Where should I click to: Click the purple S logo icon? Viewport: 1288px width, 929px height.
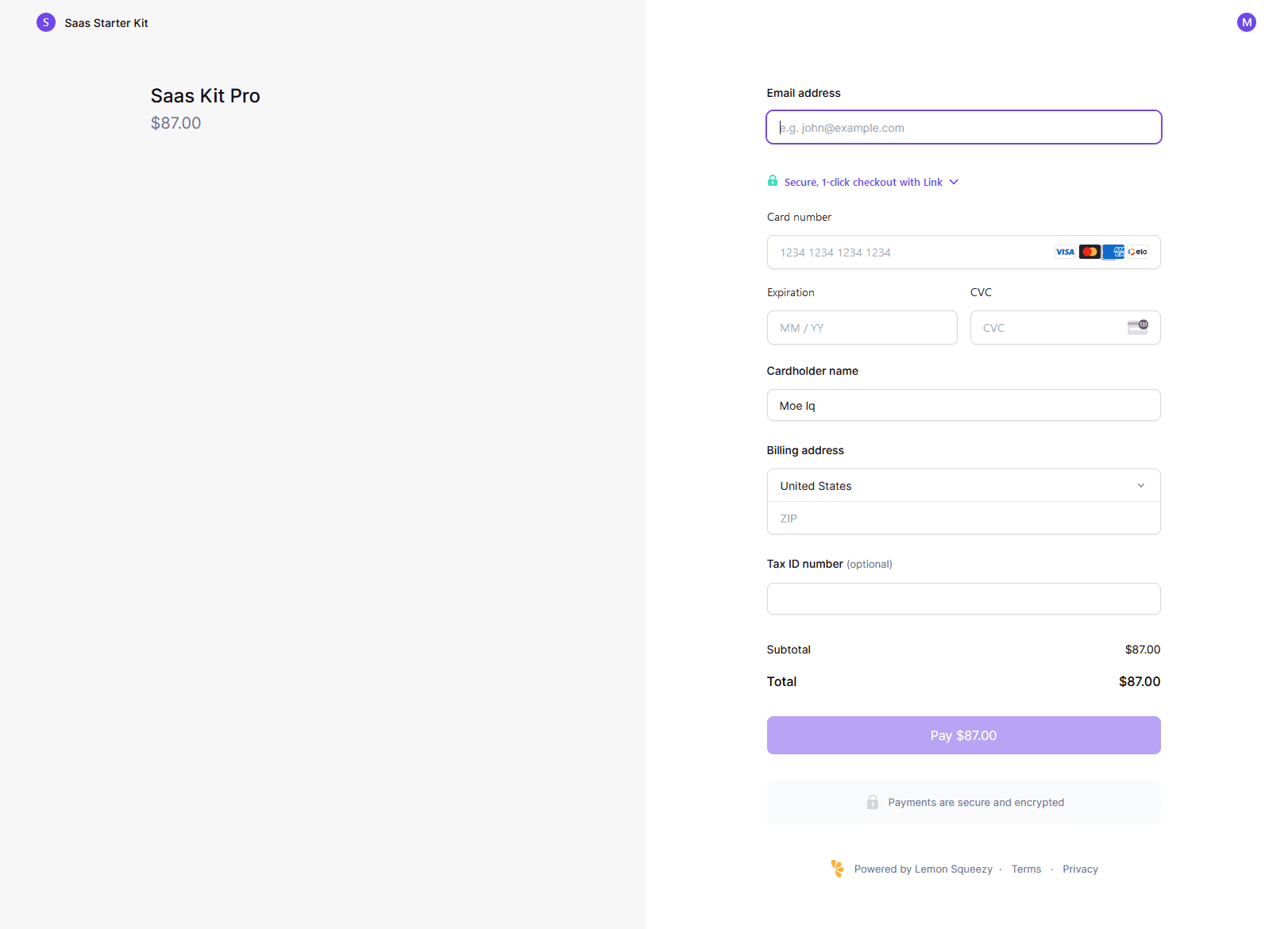[x=46, y=22]
